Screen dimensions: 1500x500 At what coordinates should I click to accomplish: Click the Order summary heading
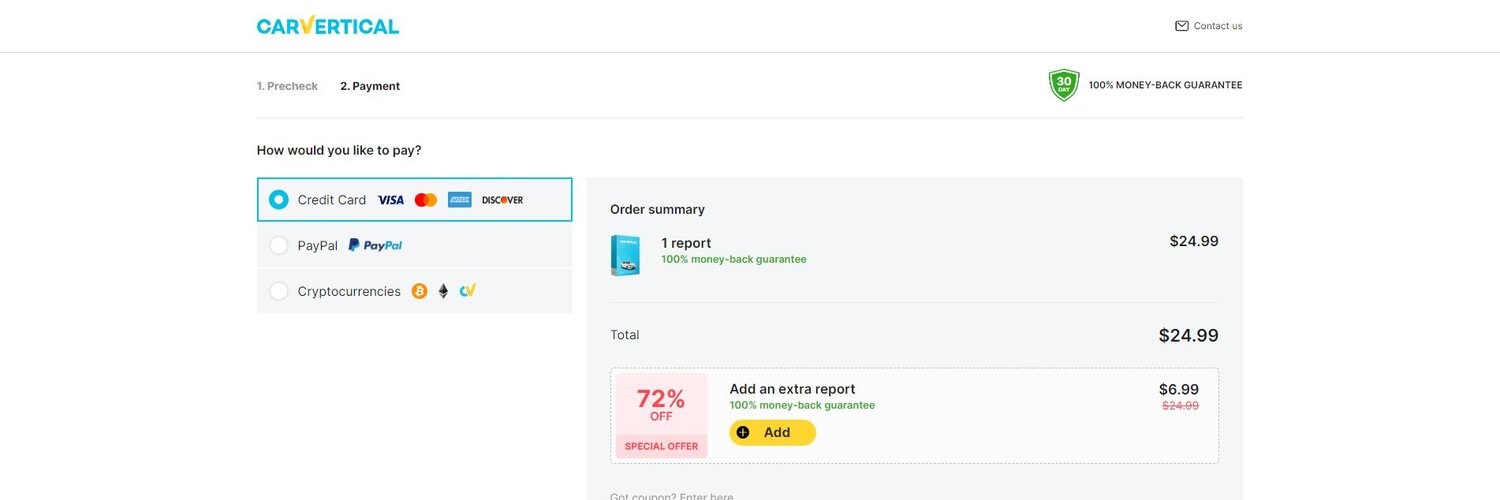pos(657,209)
